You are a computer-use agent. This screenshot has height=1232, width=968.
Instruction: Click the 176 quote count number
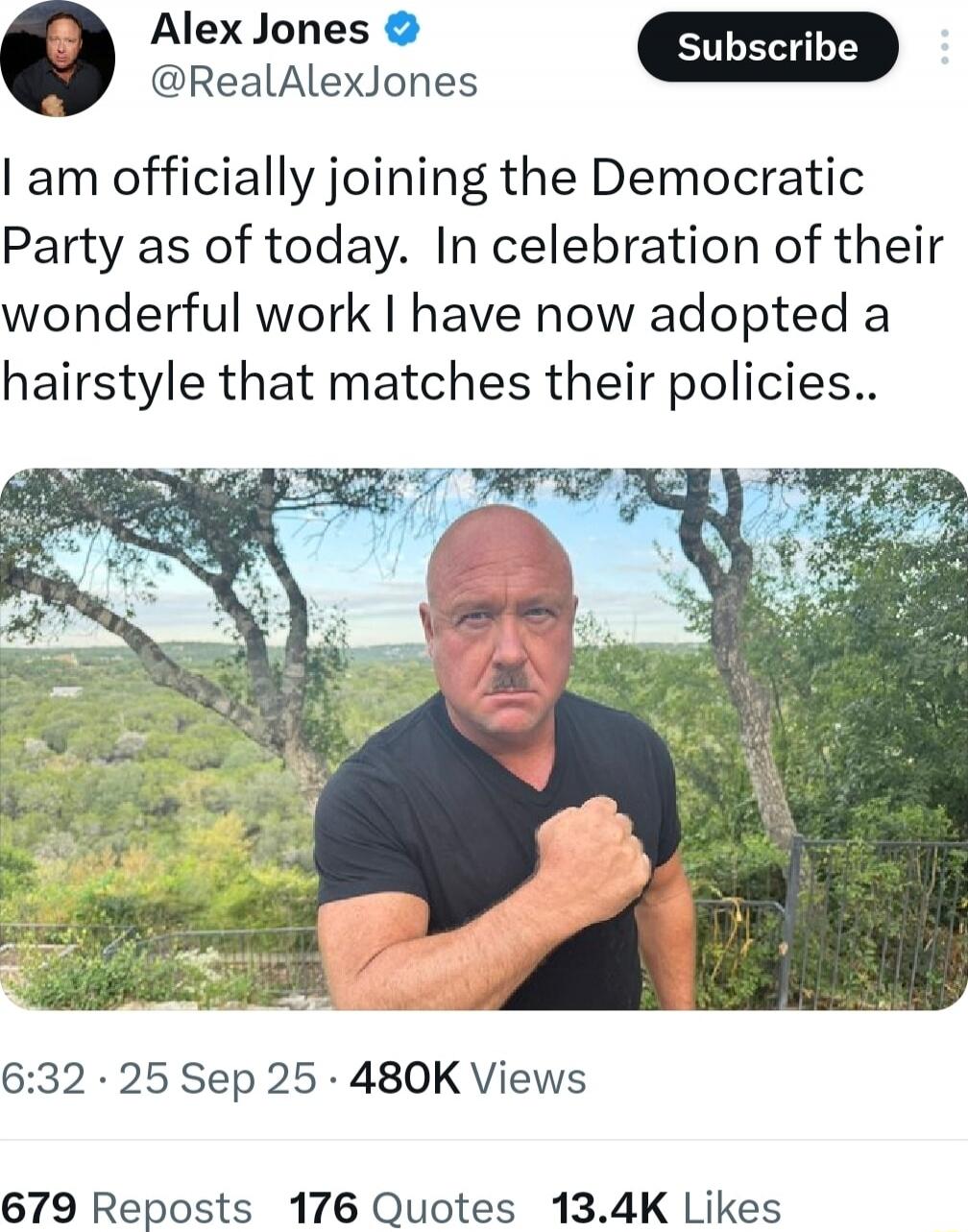coord(324,1207)
